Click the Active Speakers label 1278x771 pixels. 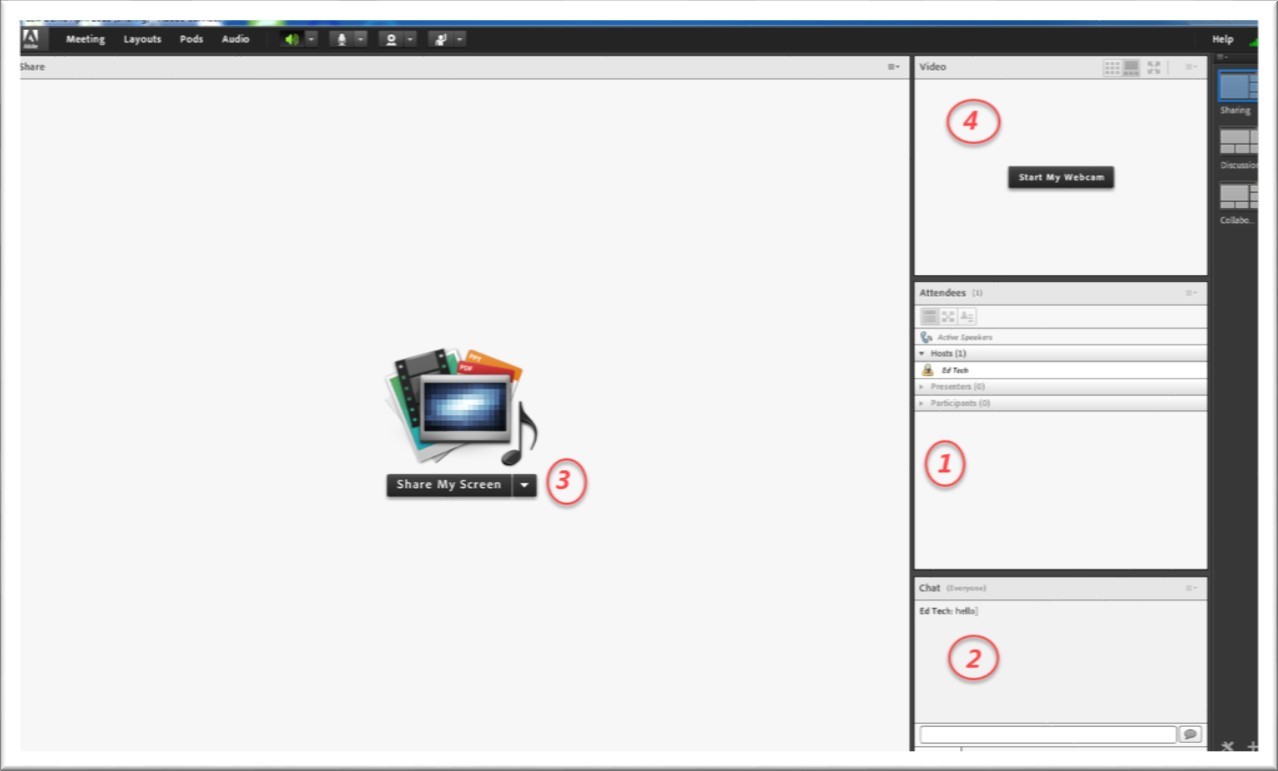965,338
